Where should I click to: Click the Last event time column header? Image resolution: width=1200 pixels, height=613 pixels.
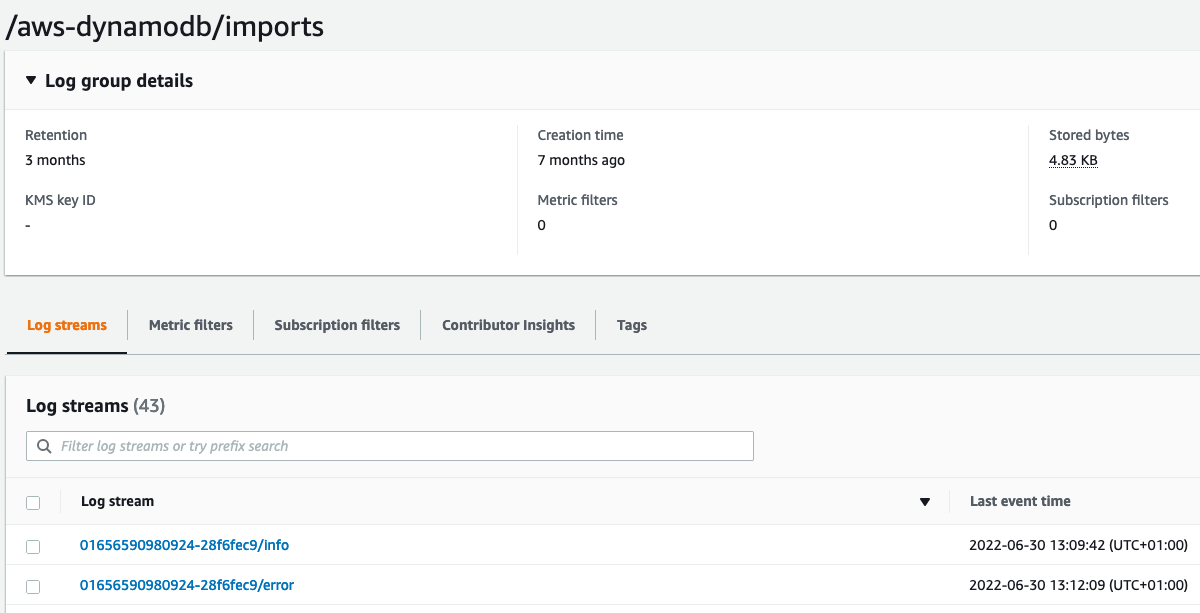point(1020,501)
